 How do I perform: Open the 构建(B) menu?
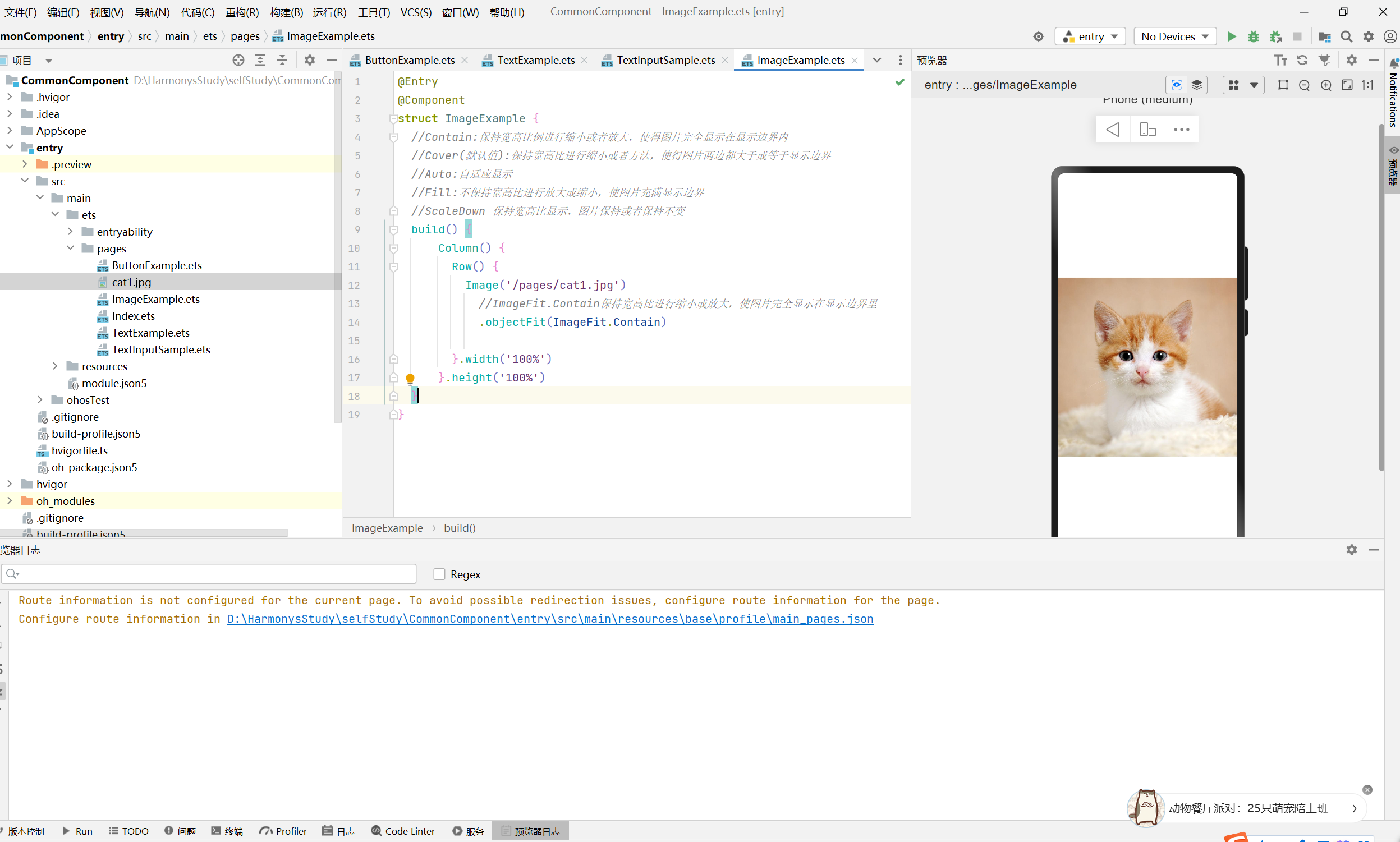click(286, 12)
